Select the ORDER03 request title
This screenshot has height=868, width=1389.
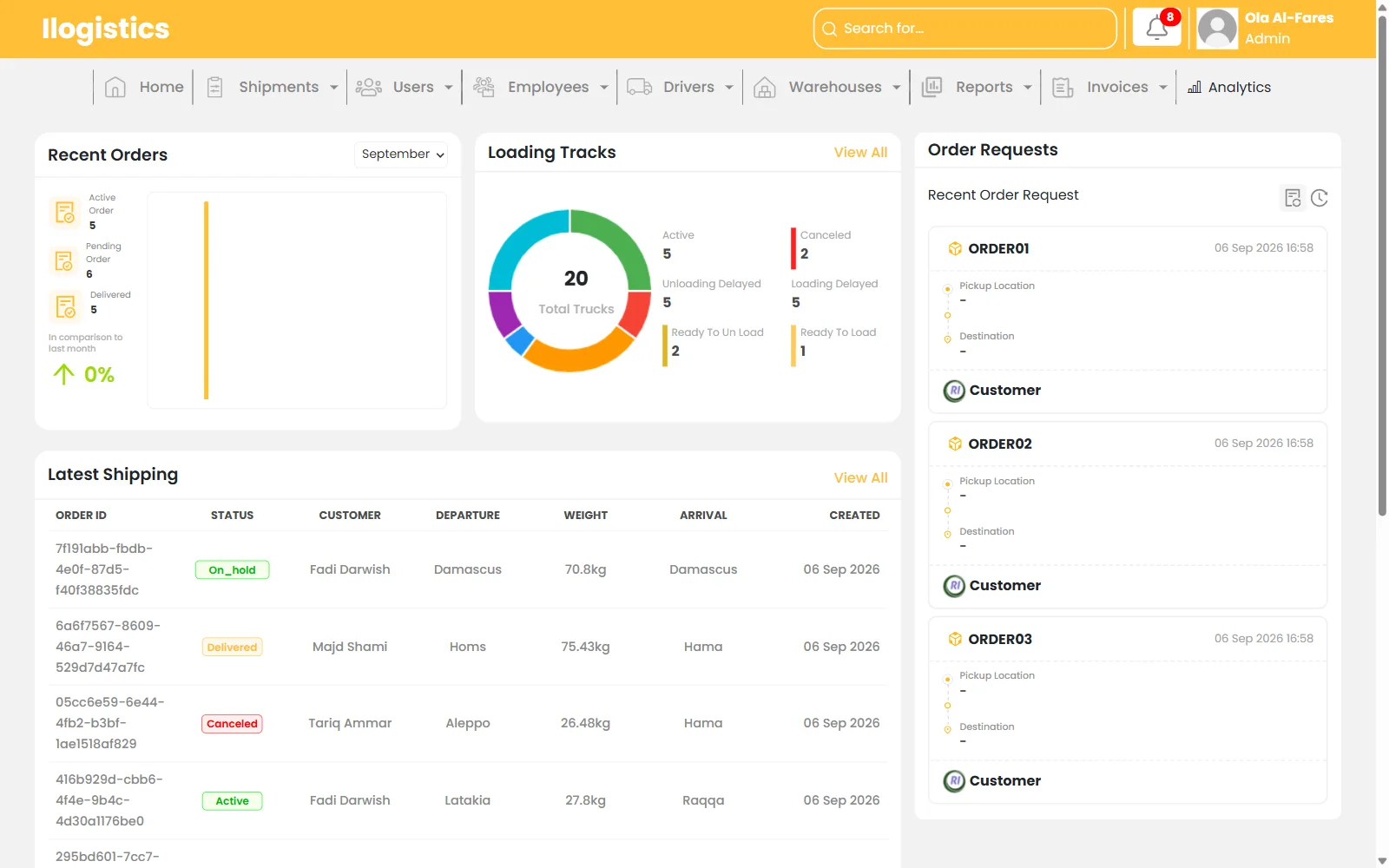1000,640
